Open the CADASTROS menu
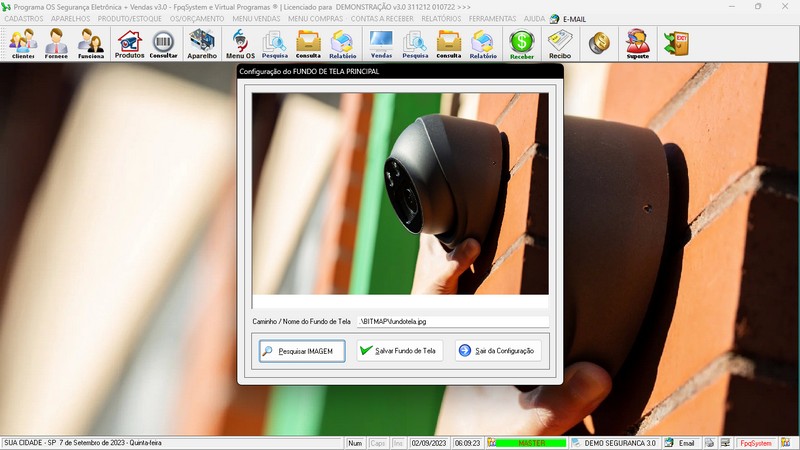Screen dimensions: 800x450 click(24, 19)
